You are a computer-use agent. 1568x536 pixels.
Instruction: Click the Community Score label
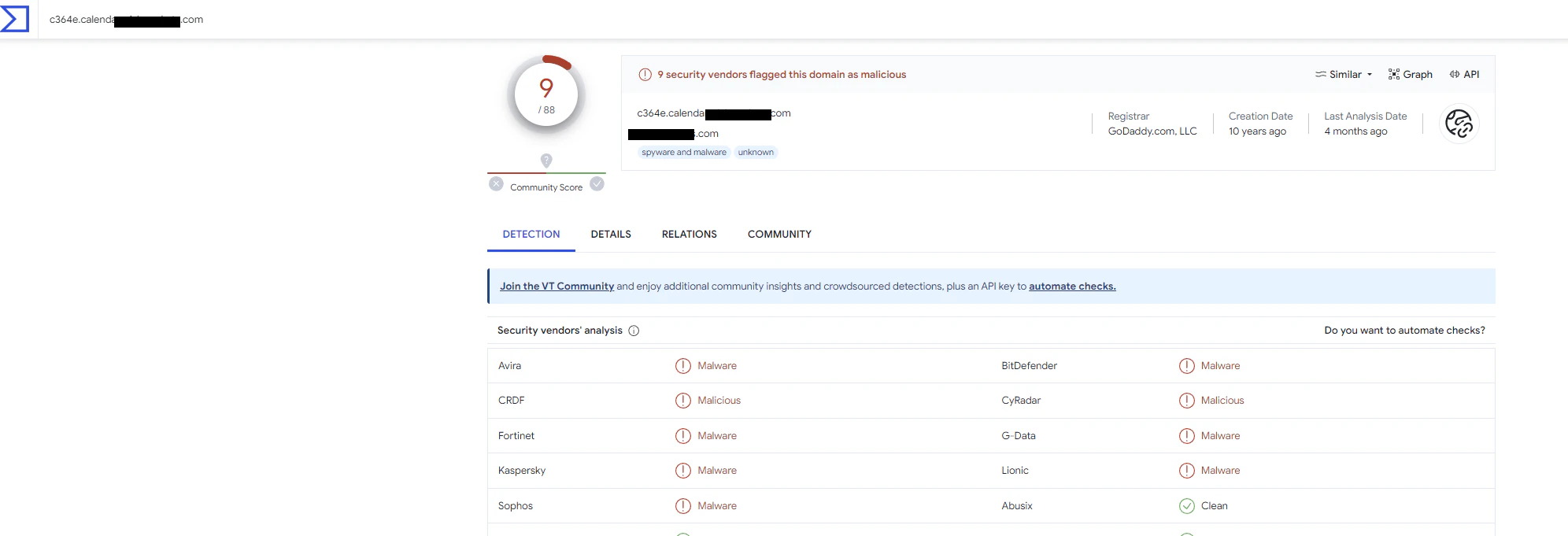click(x=546, y=187)
